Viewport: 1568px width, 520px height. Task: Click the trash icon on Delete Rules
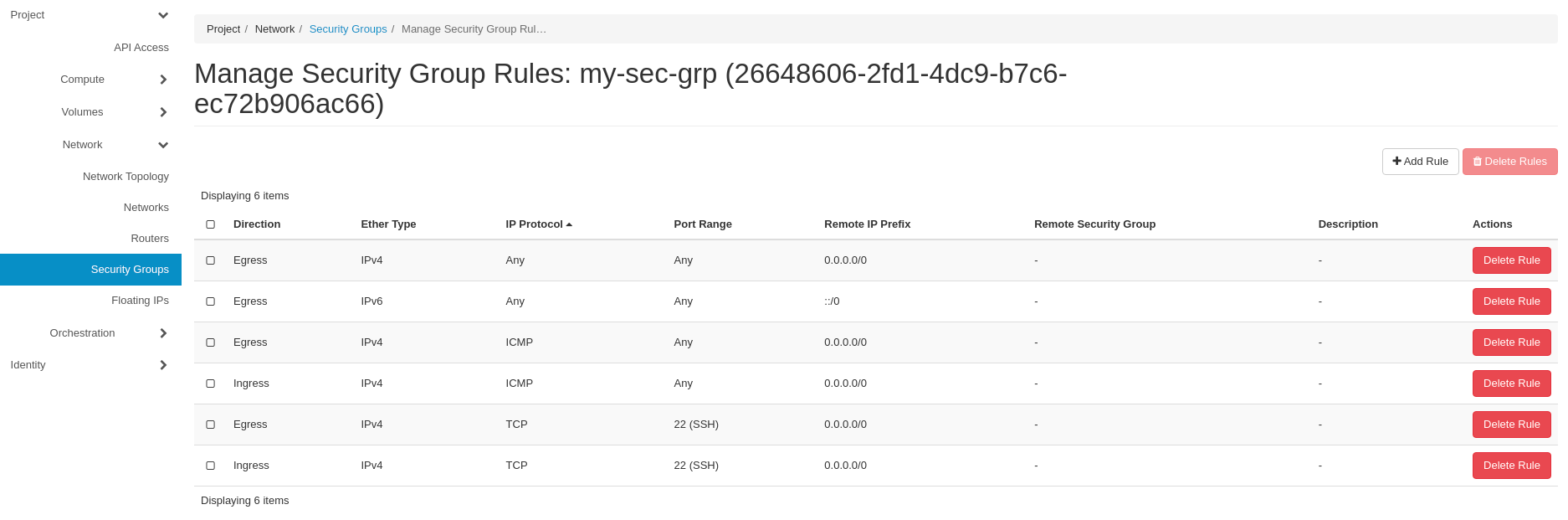(x=1476, y=161)
